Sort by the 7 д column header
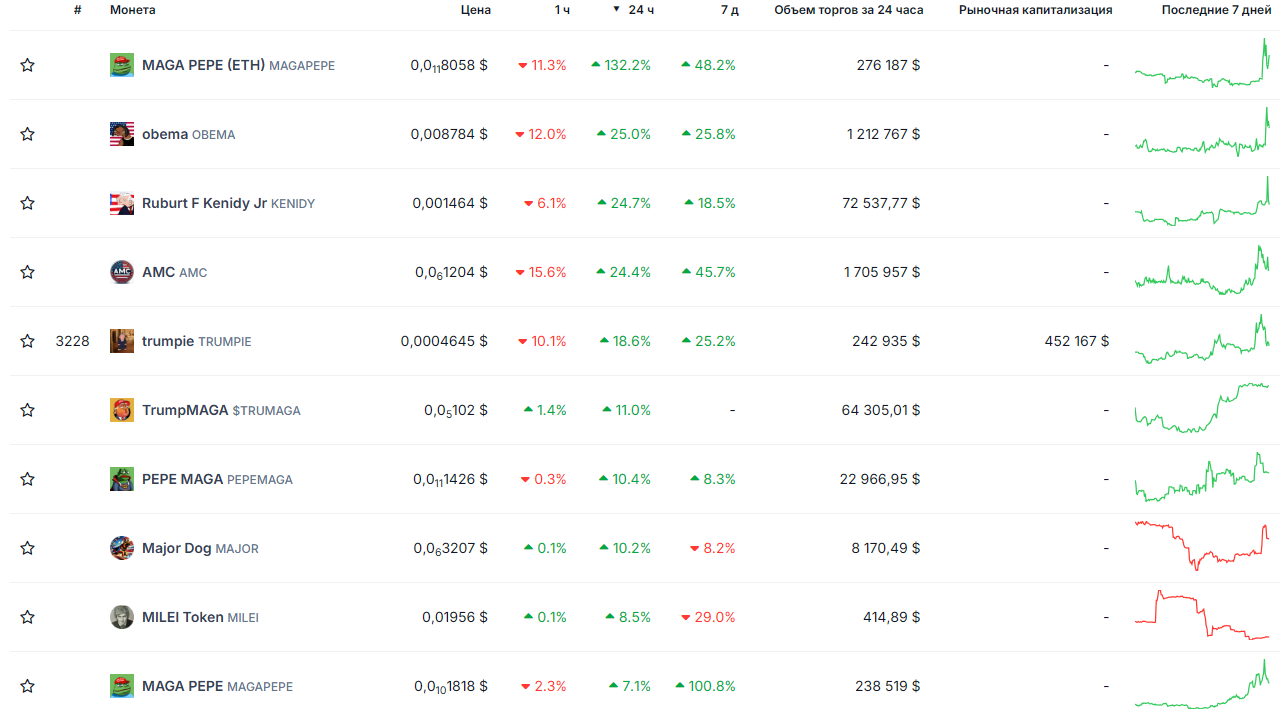 coord(730,10)
